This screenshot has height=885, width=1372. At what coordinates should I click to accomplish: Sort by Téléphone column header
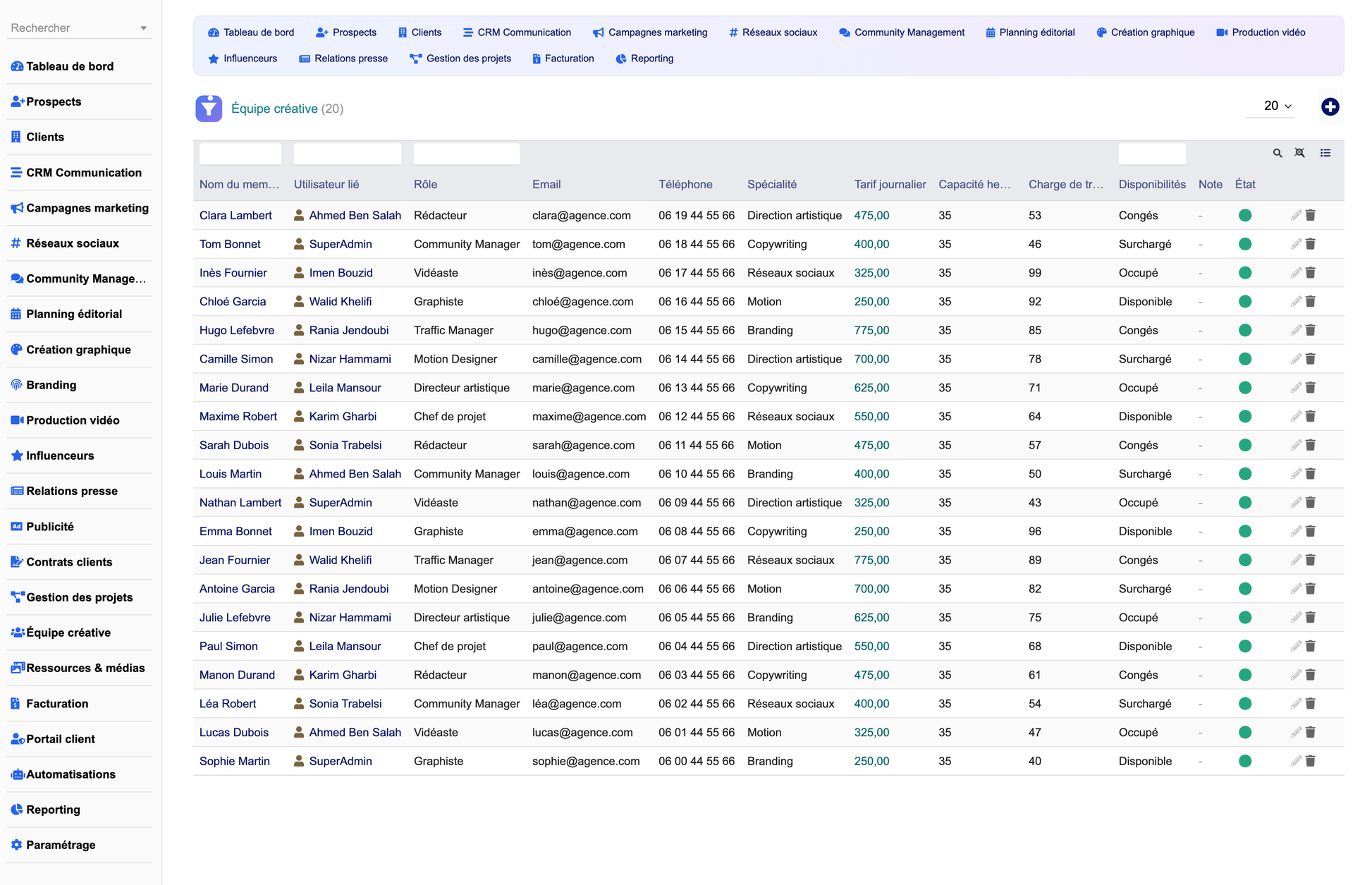[685, 184]
